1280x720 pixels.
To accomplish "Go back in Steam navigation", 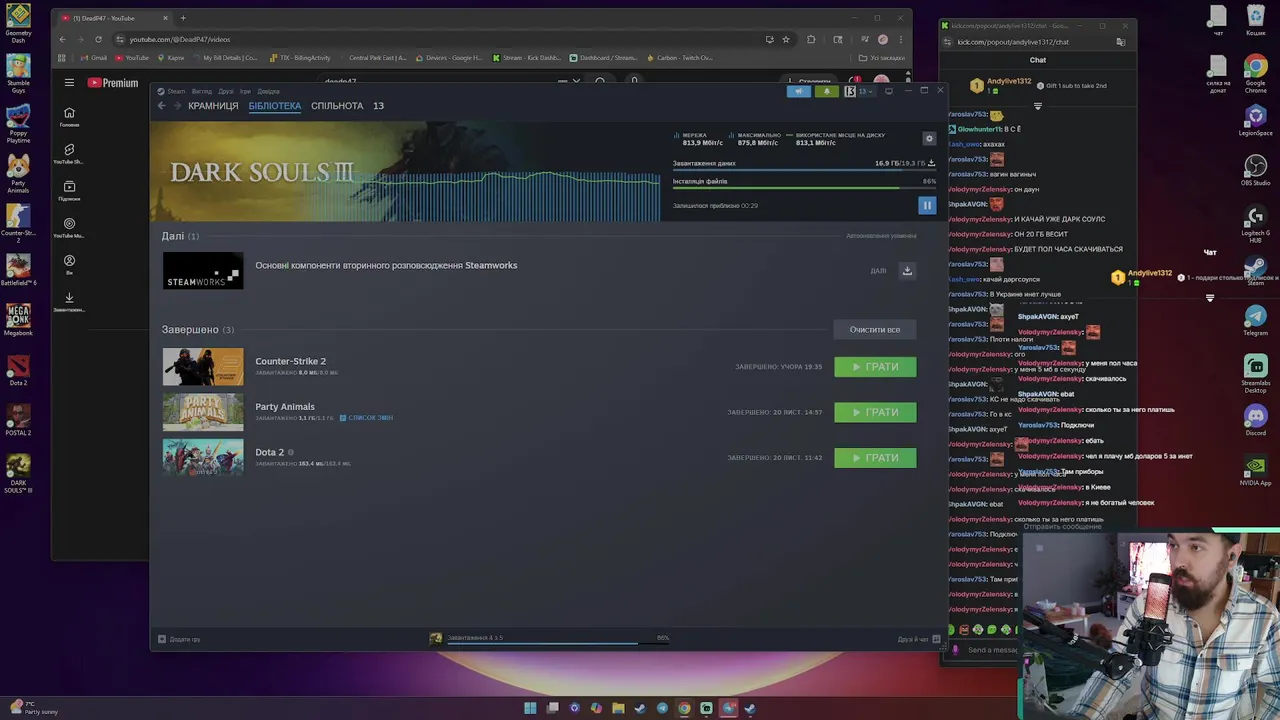I will [x=162, y=106].
